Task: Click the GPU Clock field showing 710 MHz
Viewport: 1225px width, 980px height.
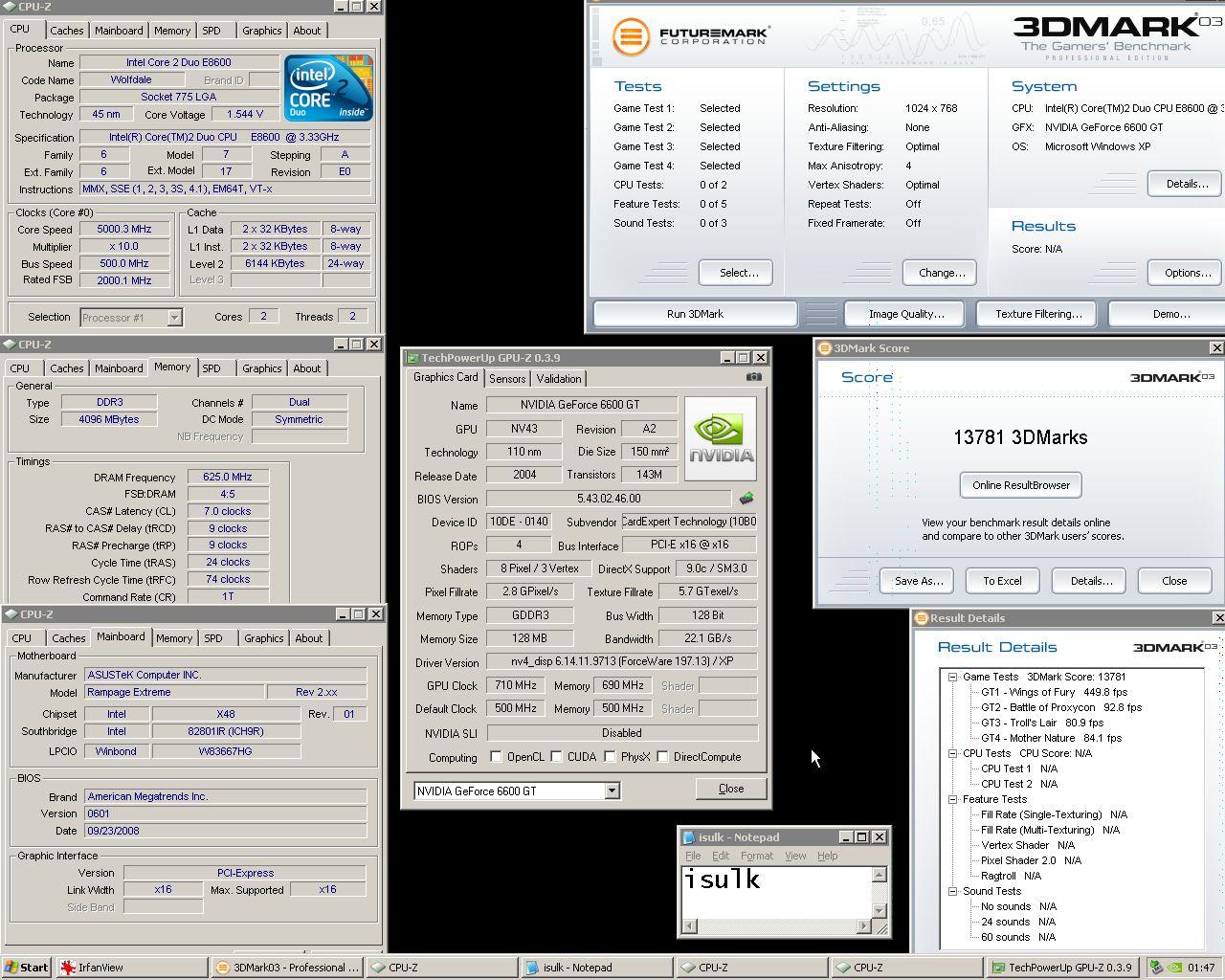Action: coord(516,685)
